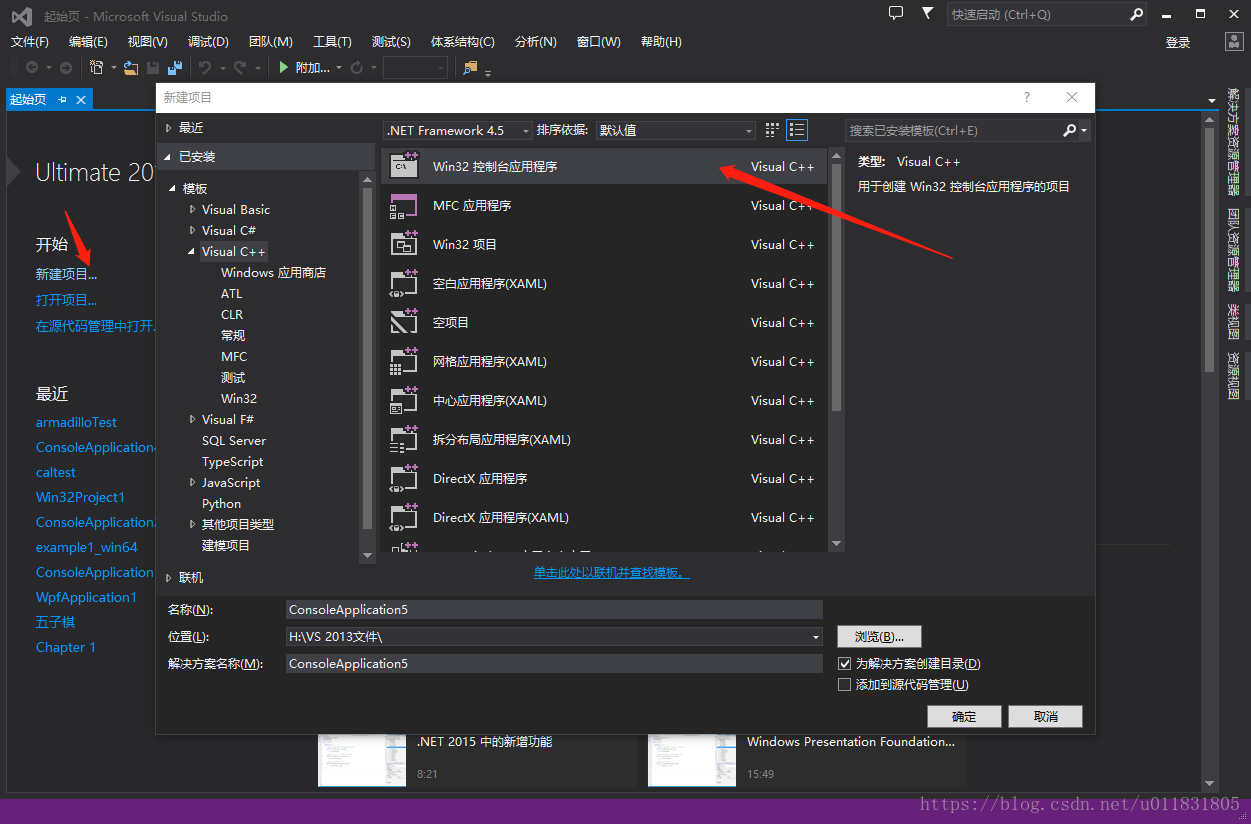Click the 单击此处以联机并查找模板 link
1251x824 pixels.
click(611, 573)
